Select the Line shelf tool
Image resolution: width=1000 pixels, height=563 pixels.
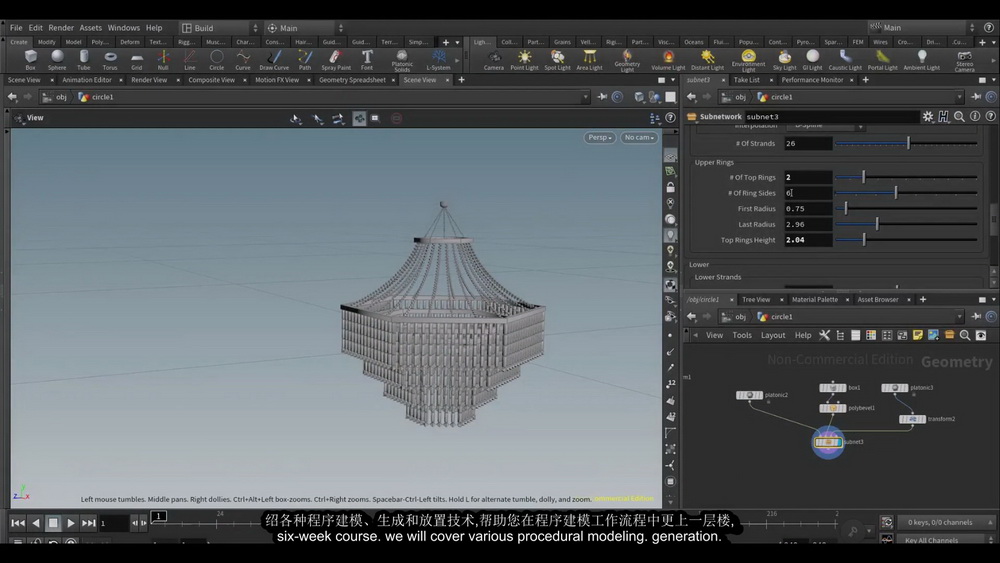(189, 60)
